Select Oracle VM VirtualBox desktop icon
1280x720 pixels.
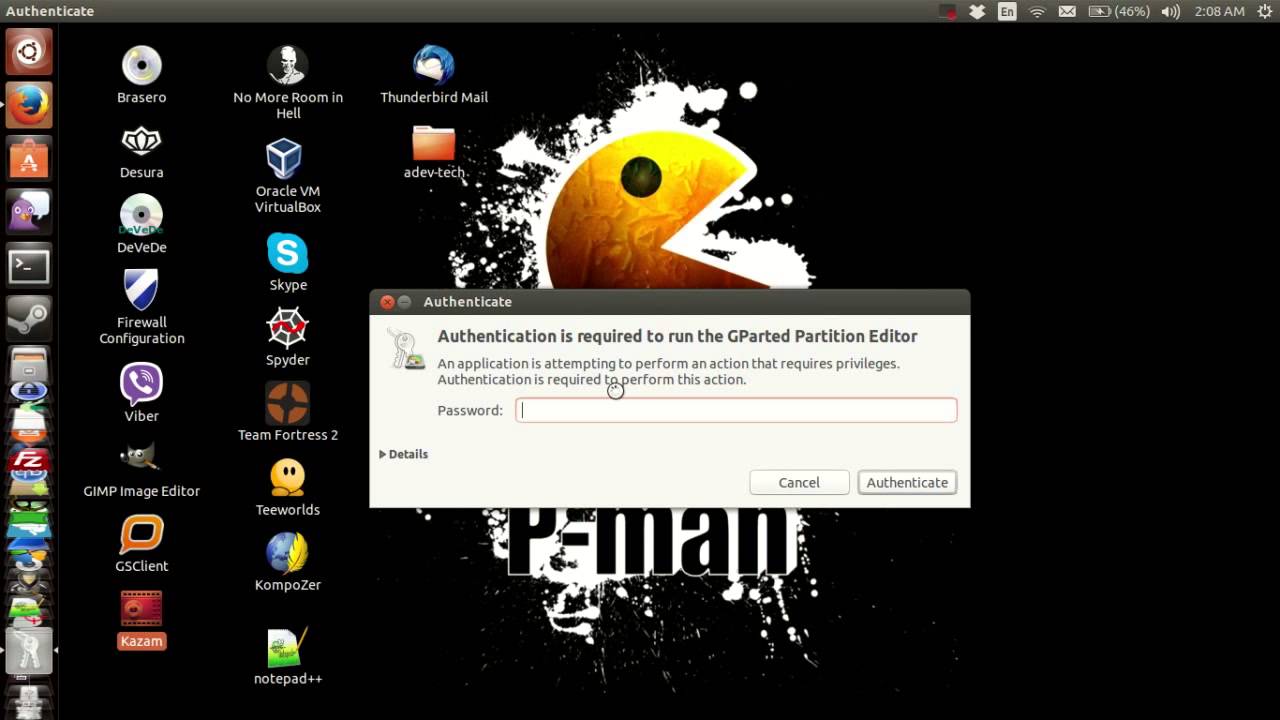point(288,176)
